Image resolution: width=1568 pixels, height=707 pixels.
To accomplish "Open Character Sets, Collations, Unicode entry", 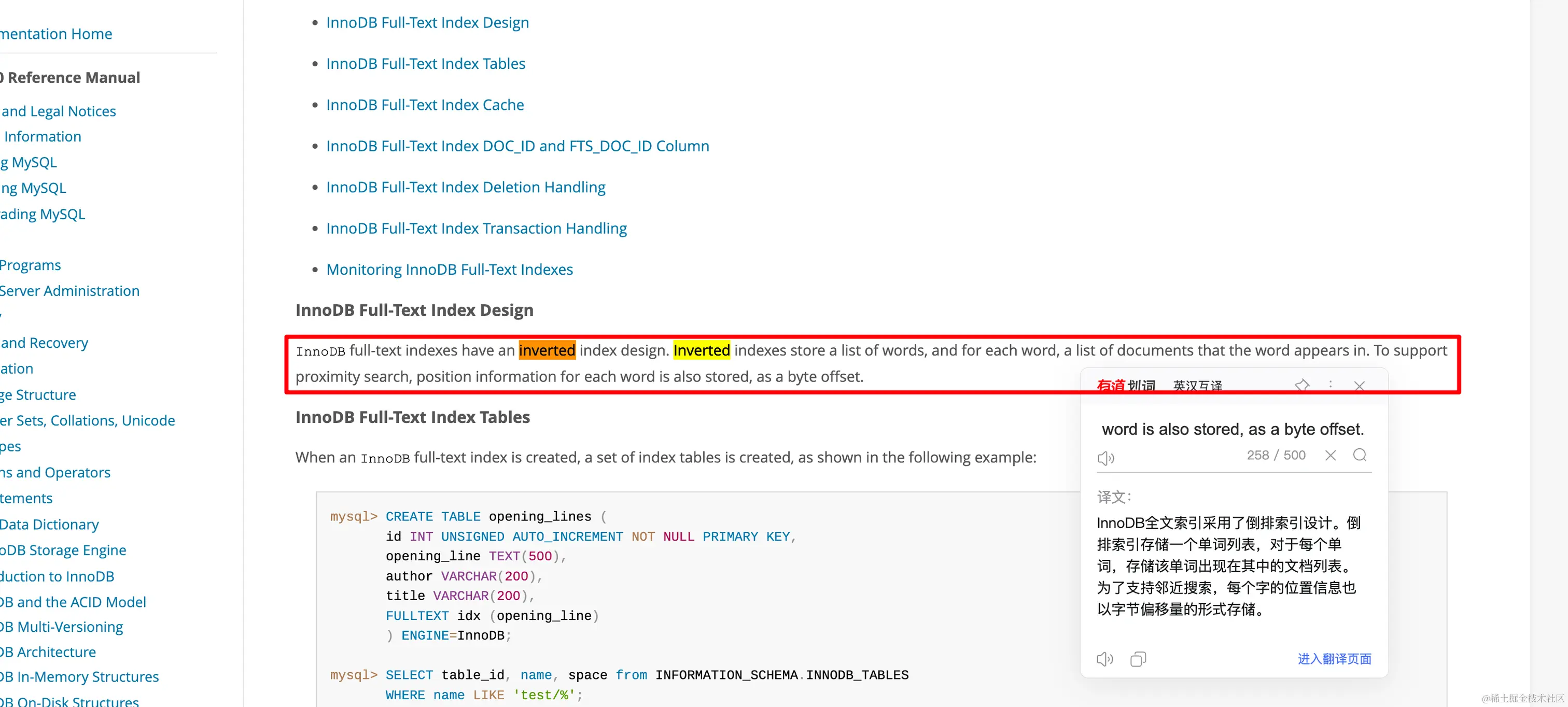I will tap(87, 420).
